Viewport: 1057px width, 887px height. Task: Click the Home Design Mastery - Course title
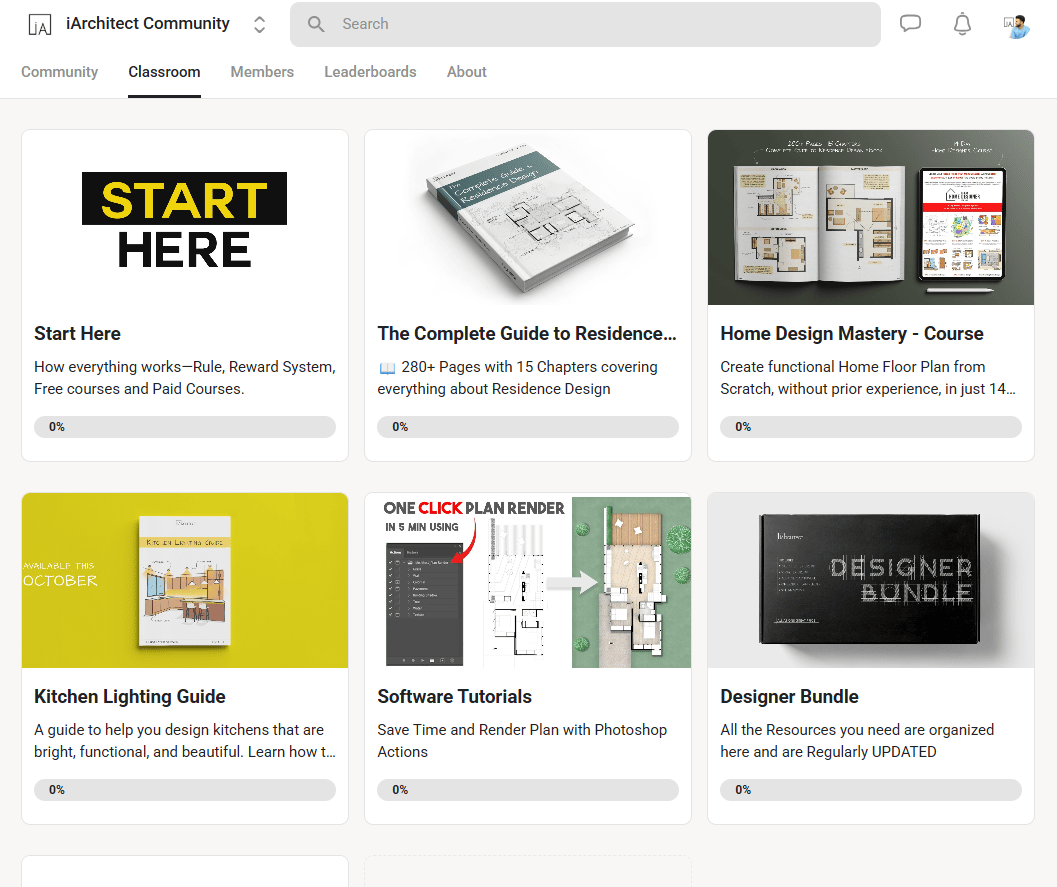click(852, 334)
